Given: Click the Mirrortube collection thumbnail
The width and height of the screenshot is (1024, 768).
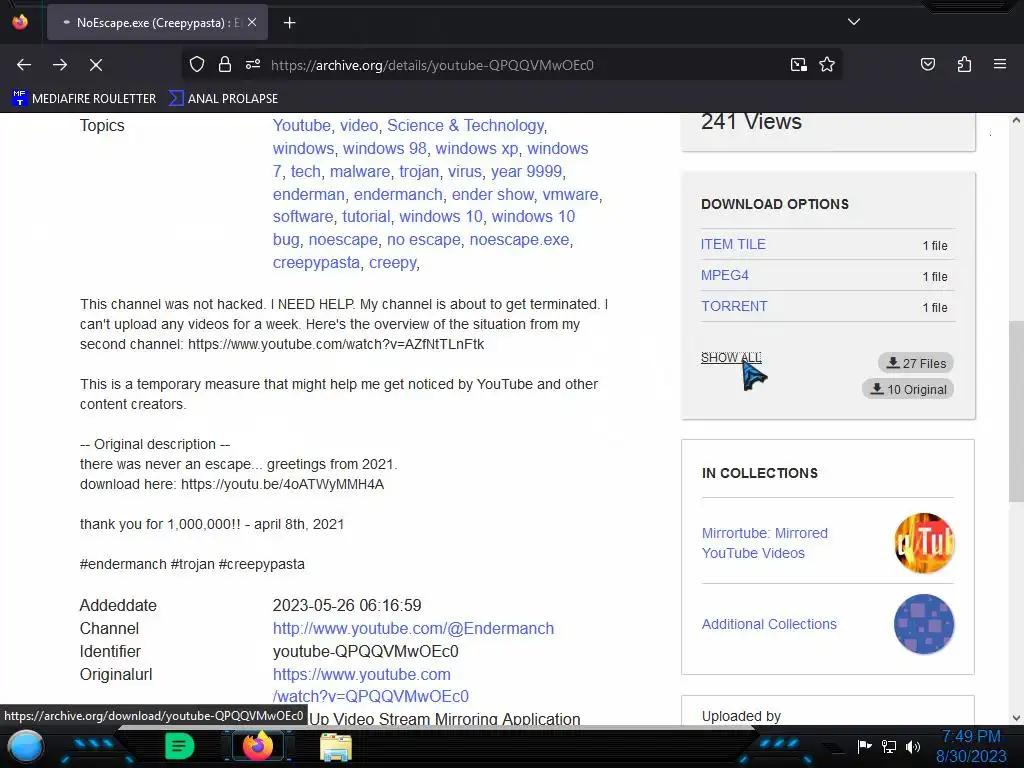Looking at the screenshot, I should [924, 543].
